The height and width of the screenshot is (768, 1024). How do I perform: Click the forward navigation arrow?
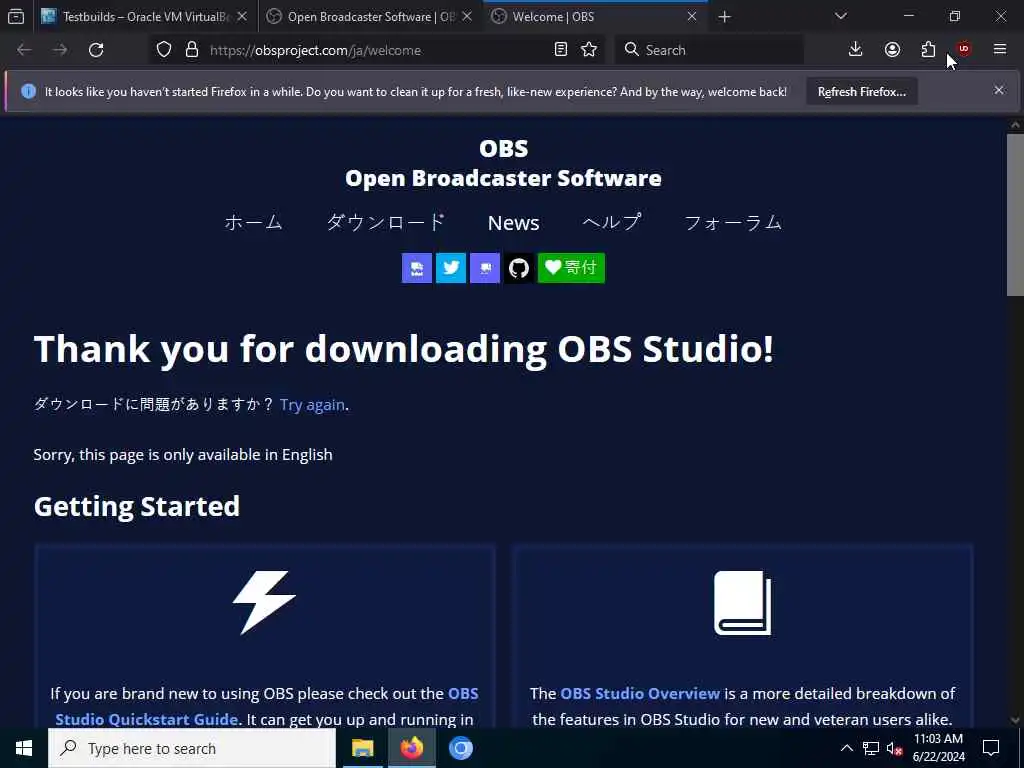(x=60, y=50)
